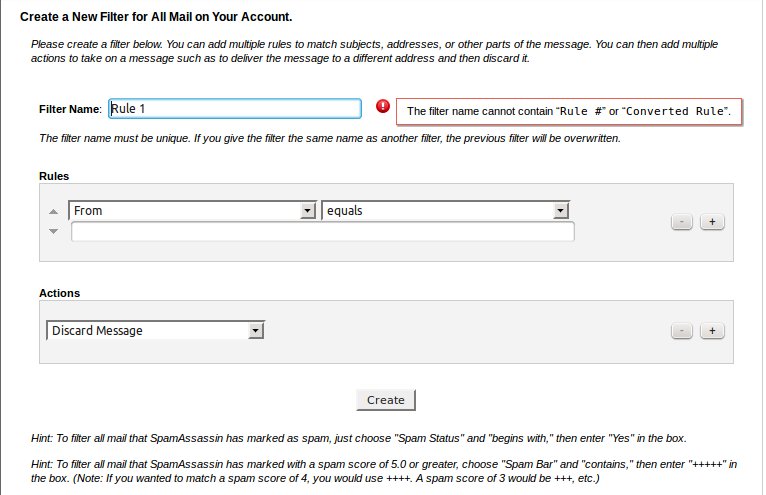This screenshot has height=495, width=766.
Task: Remove the rule with the minus button
Action: coord(682,222)
